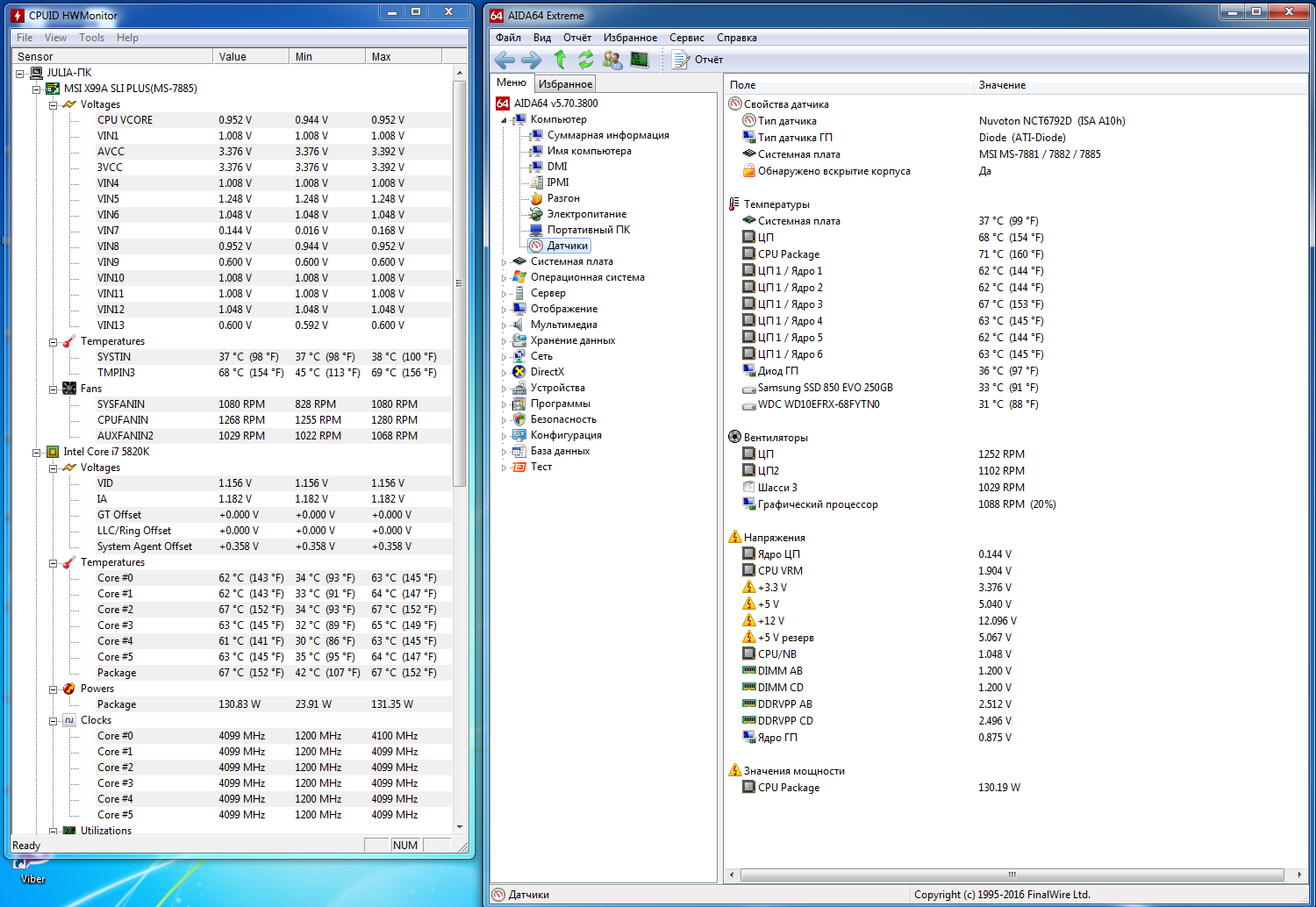This screenshot has width=1316, height=907.
Task: Click the green graph monitor icon in AIDA64 toolbar
Action: point(640,60)
